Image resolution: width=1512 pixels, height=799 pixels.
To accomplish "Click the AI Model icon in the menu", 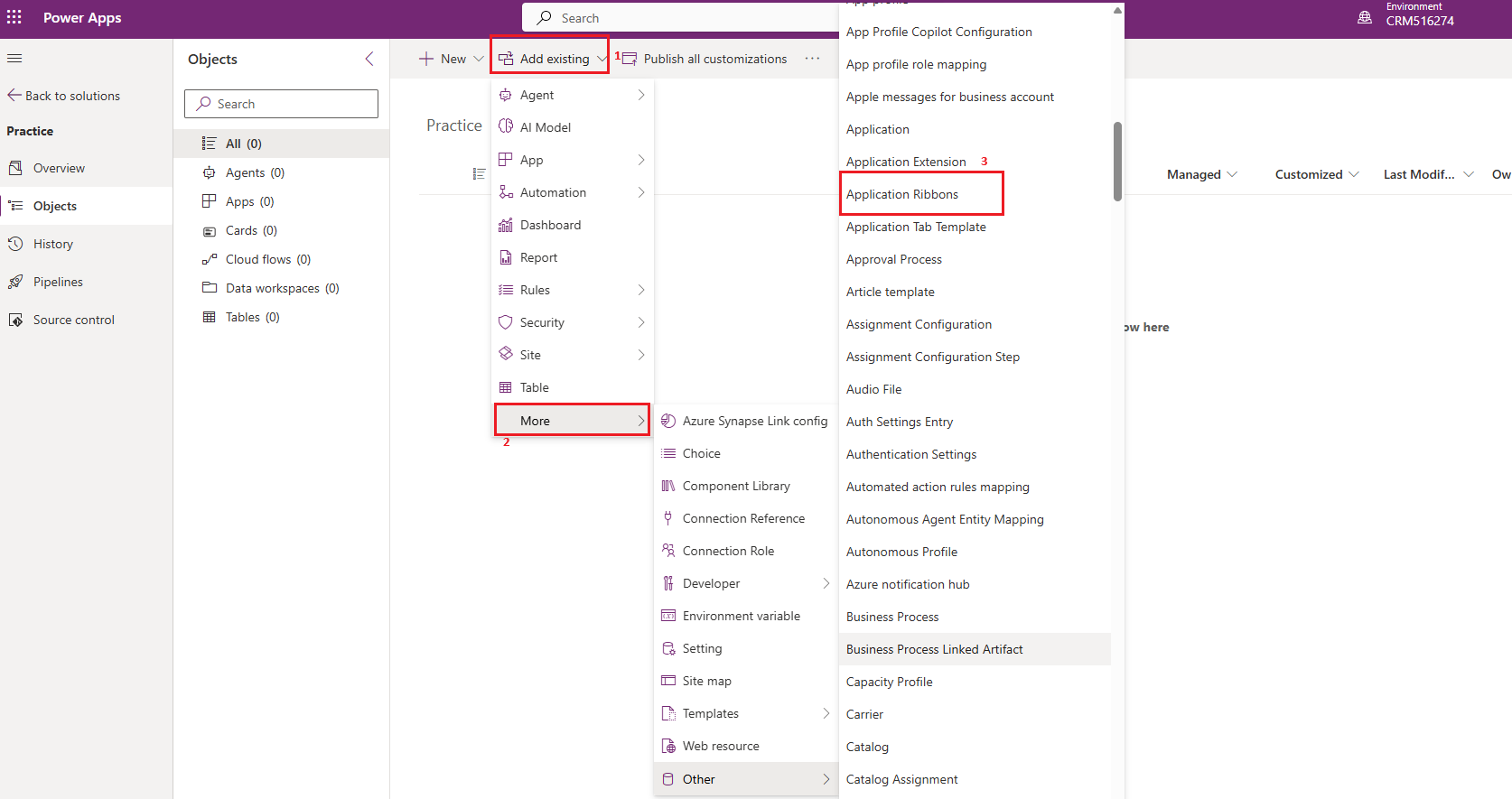I will click(x=506, y=127).
